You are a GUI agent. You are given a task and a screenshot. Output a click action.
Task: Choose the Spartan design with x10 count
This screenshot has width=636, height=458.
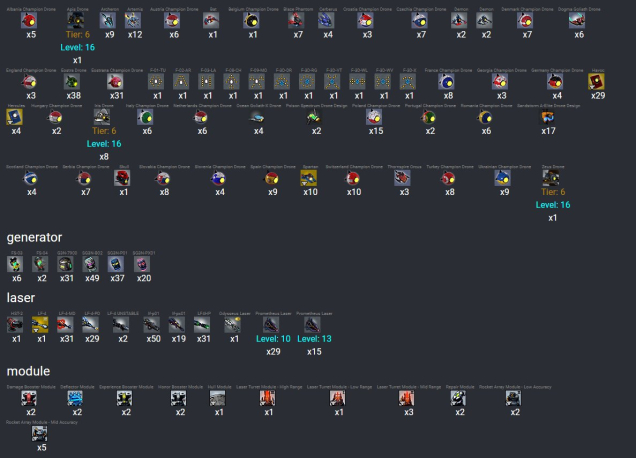click(x=310, y=178)
